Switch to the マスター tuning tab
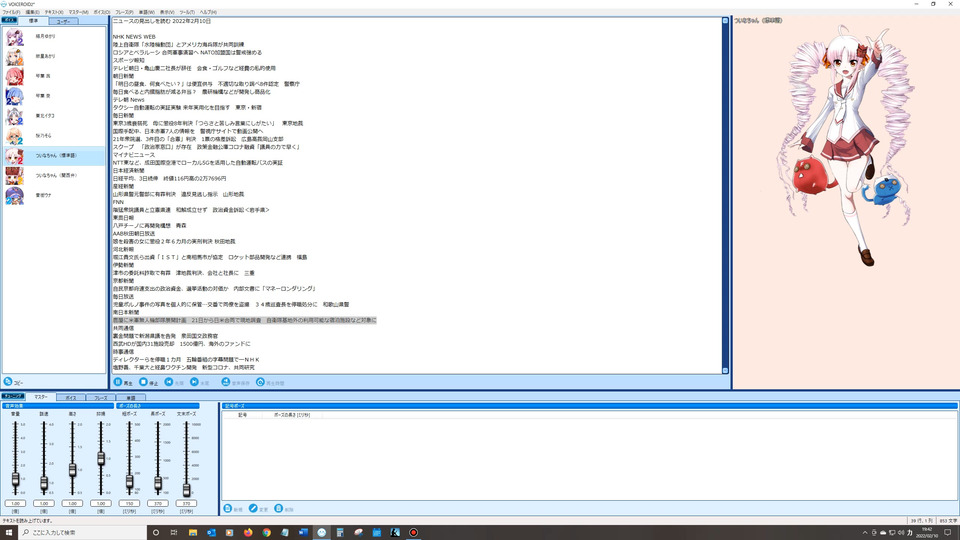This screenshot has width=960, height=540. click(41, 397)
